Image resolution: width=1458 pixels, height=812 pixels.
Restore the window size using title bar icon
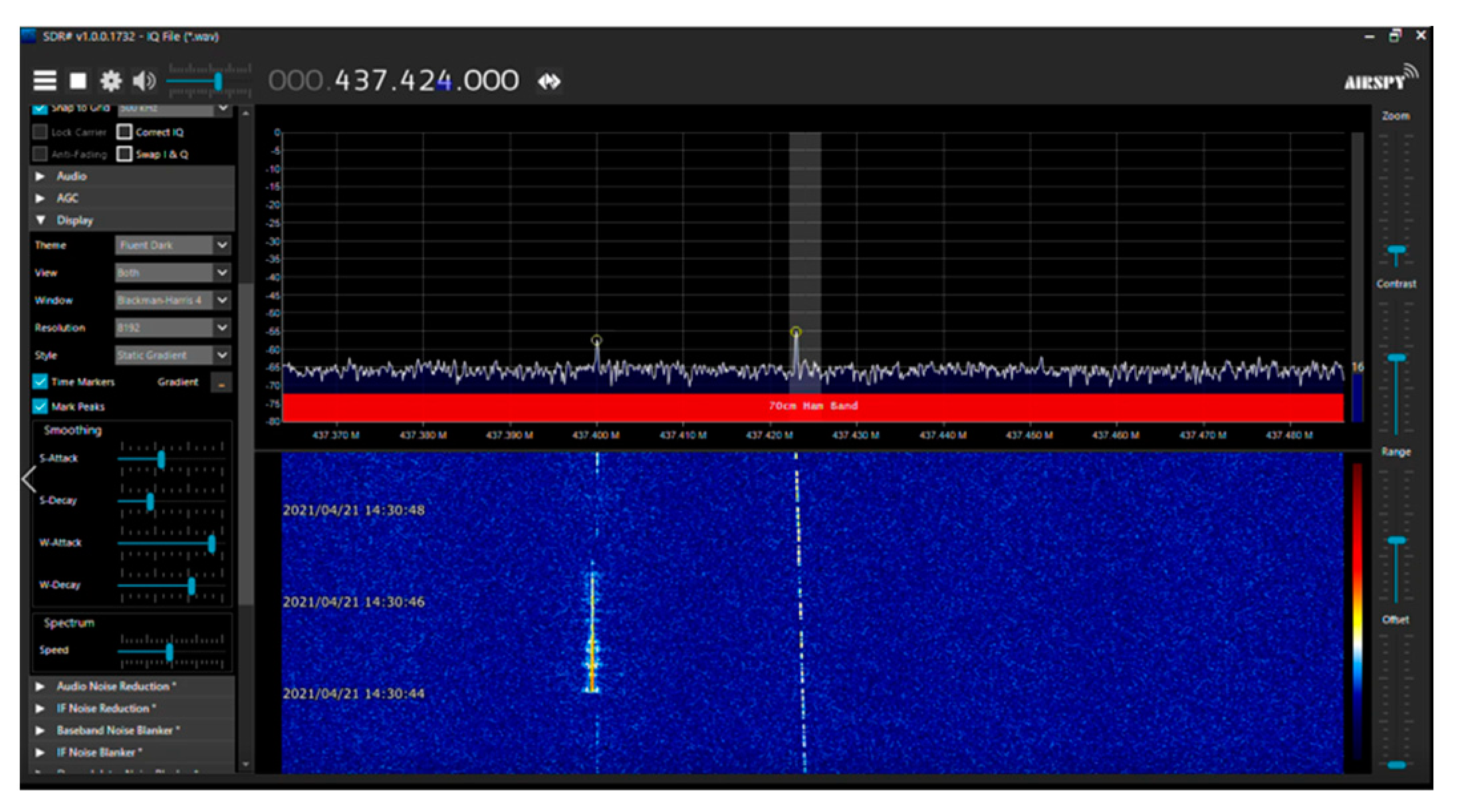pyautogui.click(x=1395, y=36)
